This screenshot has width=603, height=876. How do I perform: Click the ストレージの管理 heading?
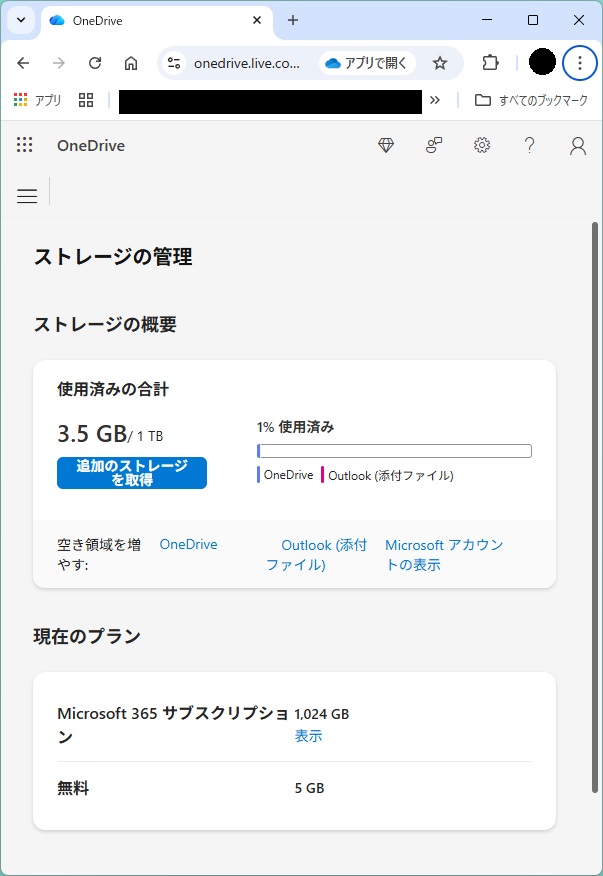(x=113, y=257)
